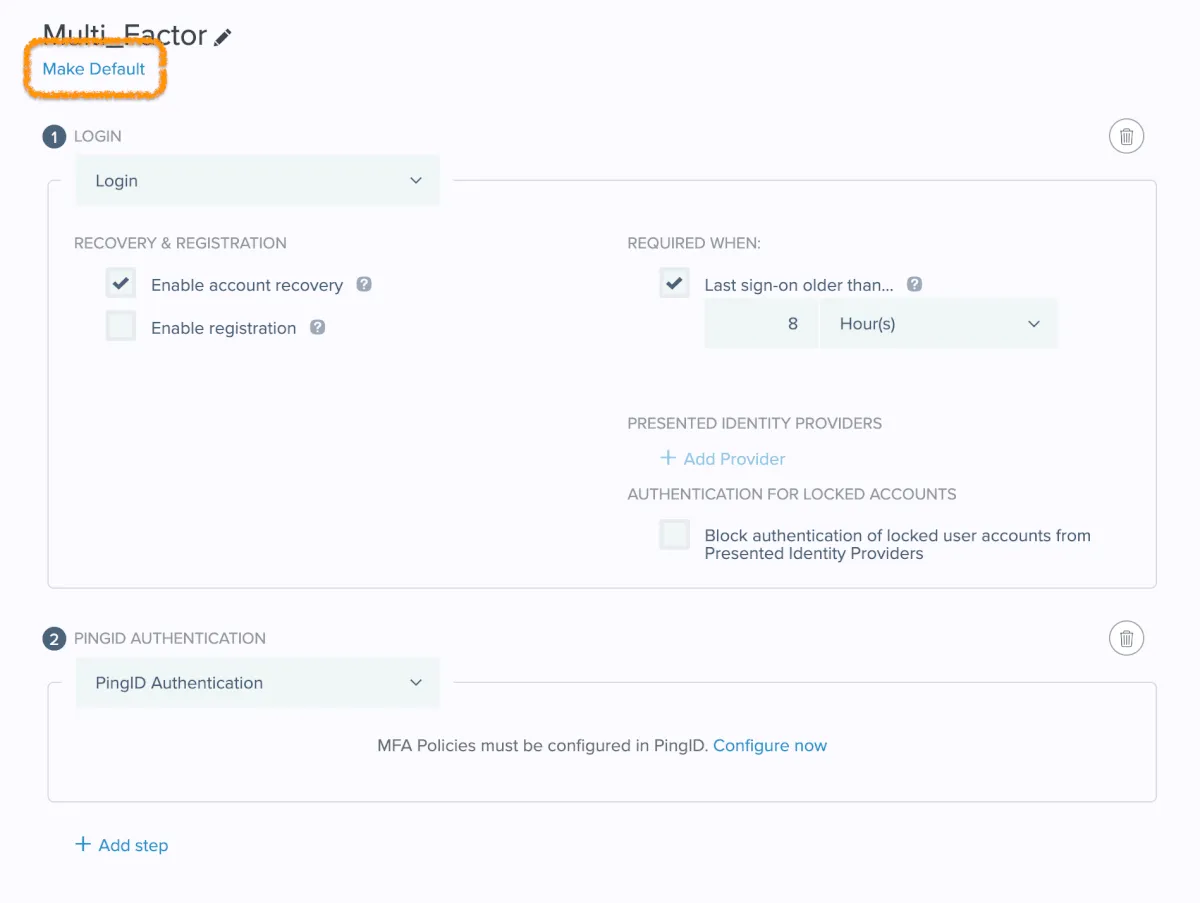Expand the Hour(s) time unit dropdown
The height and width of the screenshot is (903, 1200).
[938, 324]
